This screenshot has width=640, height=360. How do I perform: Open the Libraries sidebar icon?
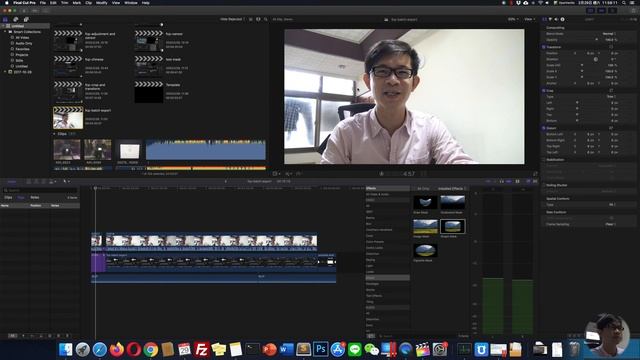pos(5,19)
